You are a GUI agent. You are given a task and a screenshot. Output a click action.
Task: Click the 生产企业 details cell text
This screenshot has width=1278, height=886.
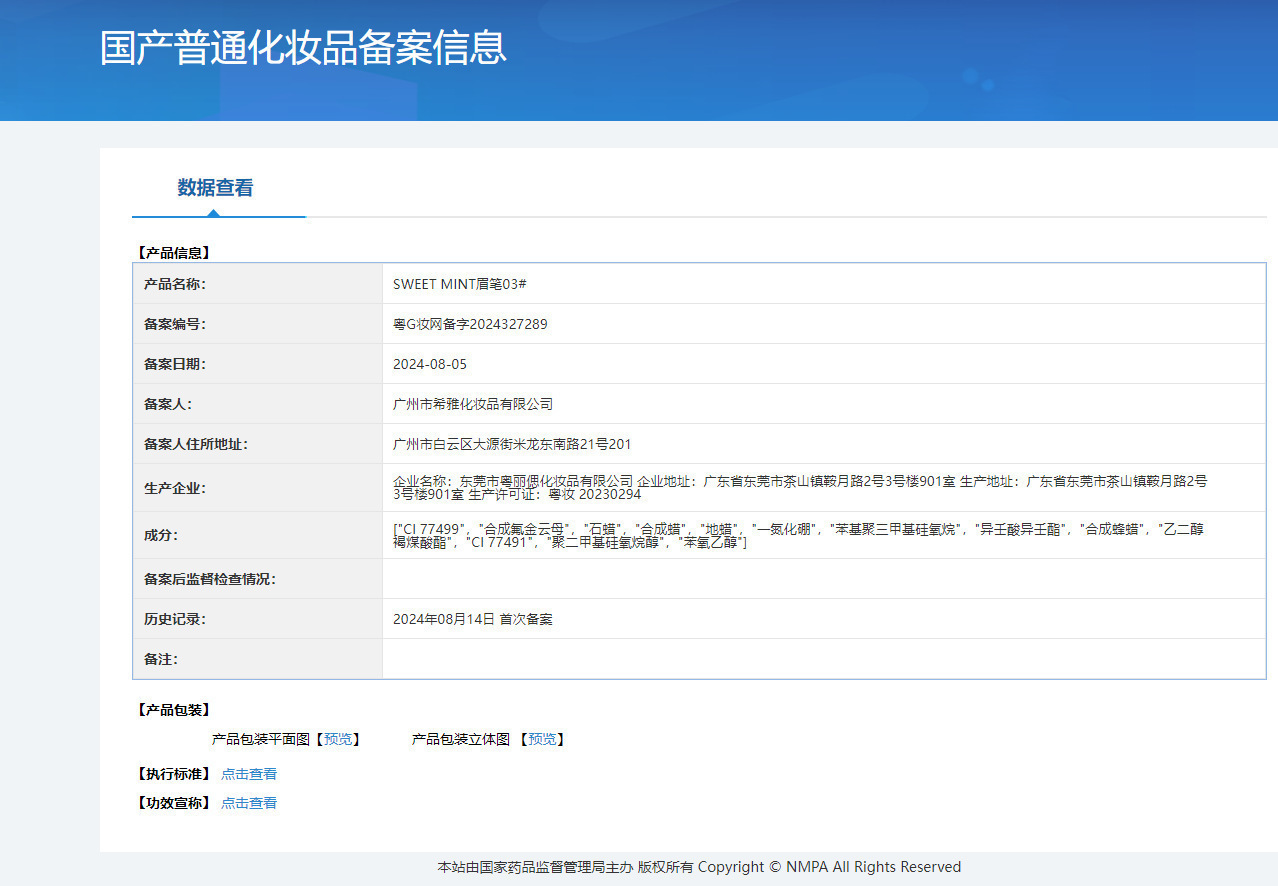(x=799, y=487)
